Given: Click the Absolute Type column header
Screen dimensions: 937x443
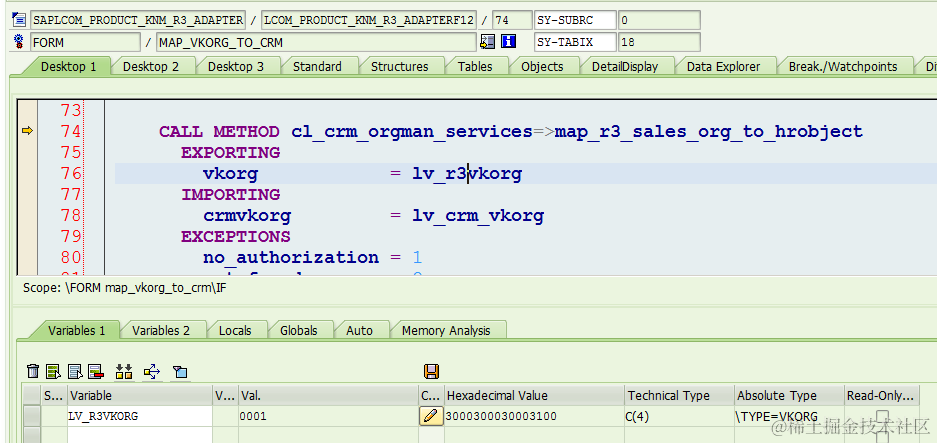Looking at the screenshot, I should click(789, 396).
